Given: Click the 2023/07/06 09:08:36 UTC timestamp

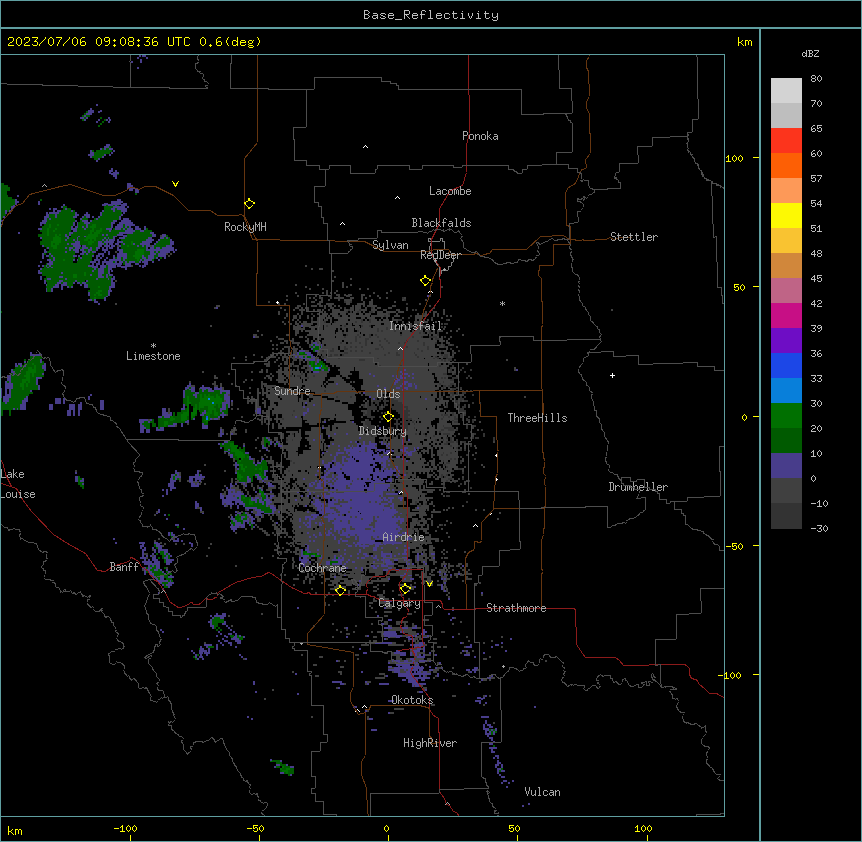Looking at the screenshot, I should click(98, 42).
